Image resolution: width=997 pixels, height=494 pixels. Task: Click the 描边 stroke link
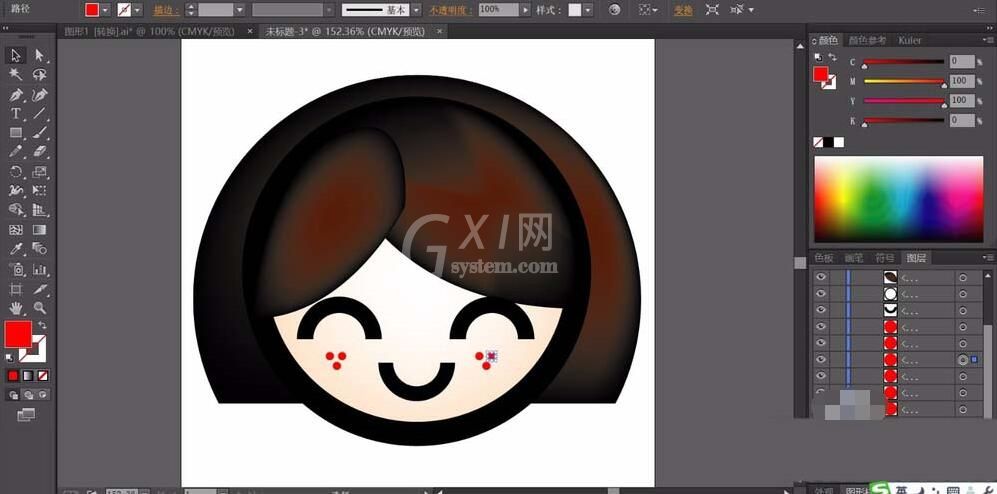coord(166,10)
